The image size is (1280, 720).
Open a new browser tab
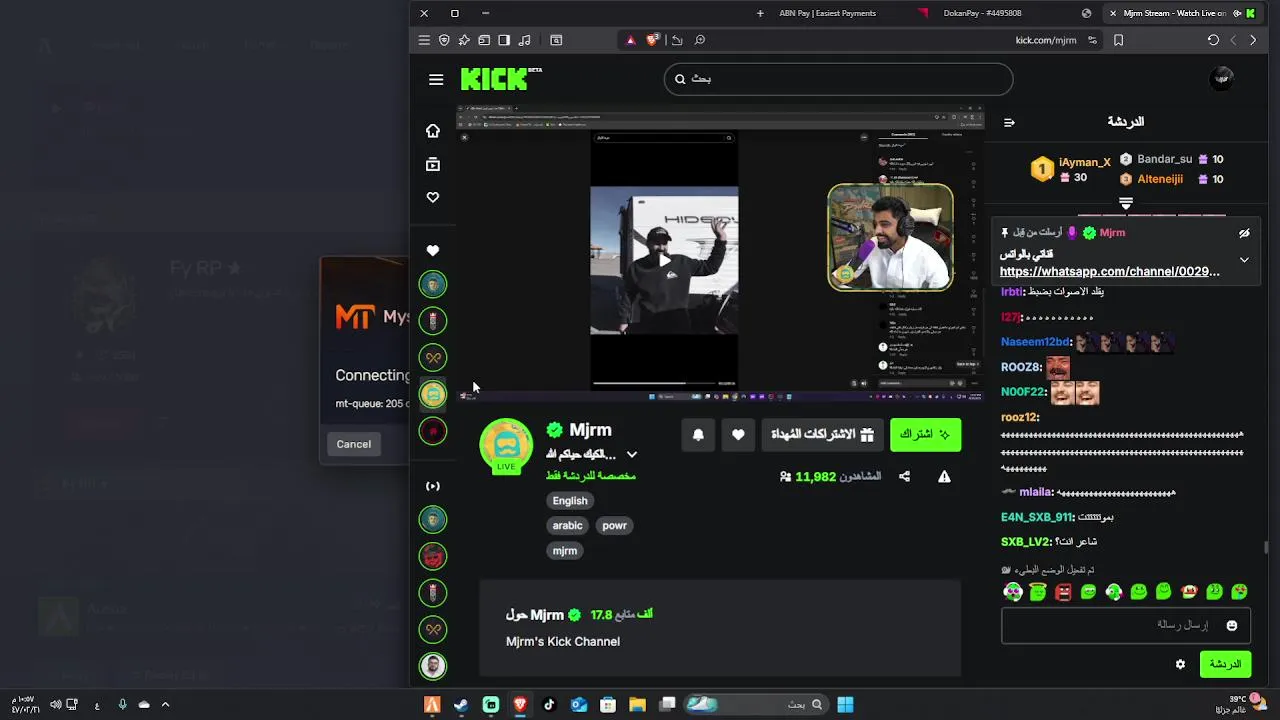click(x=760, y=13)
